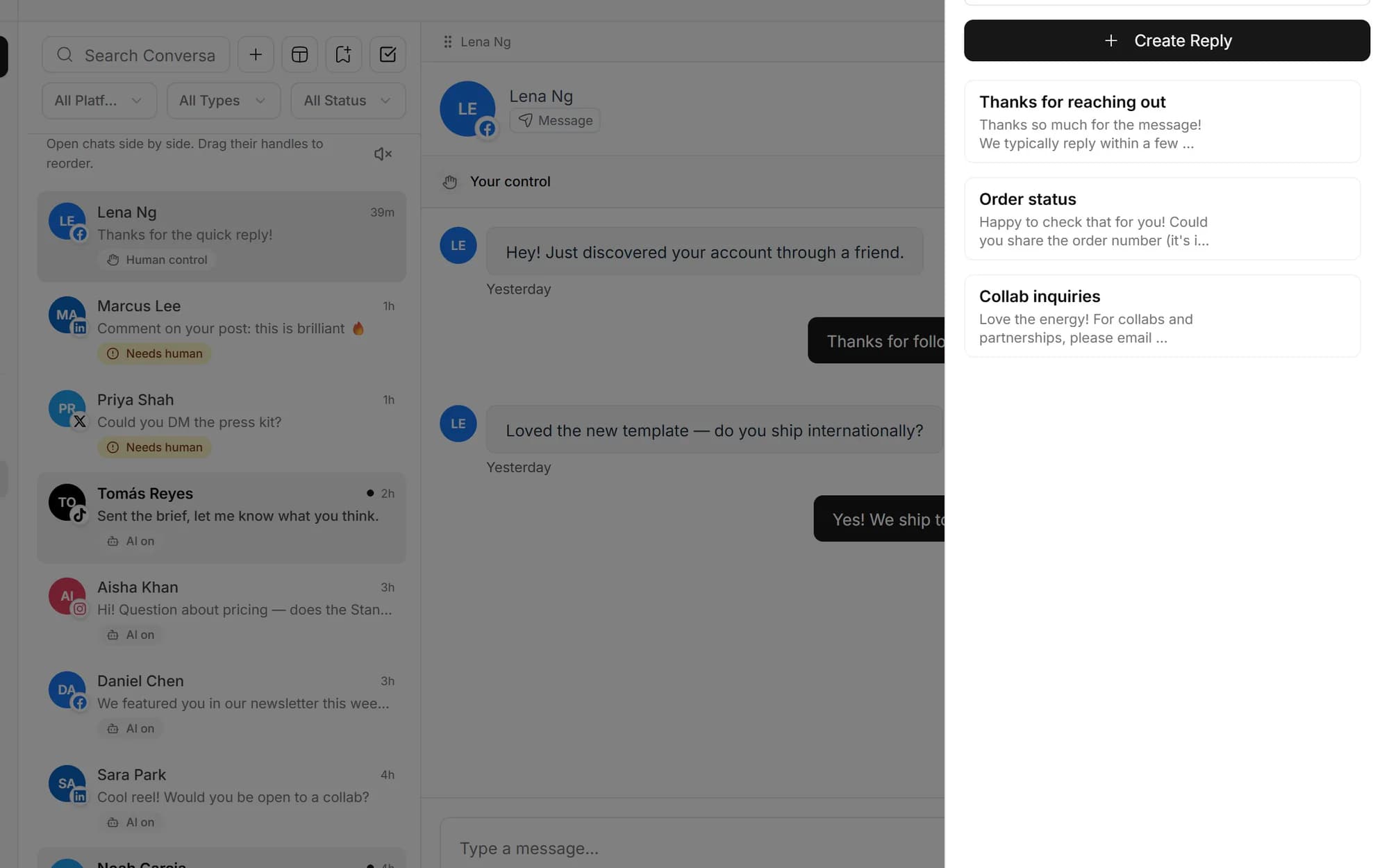Screen dimensions: 1389x868
Task: Click the Search Conversations field
Action: [x=136, y=55]
